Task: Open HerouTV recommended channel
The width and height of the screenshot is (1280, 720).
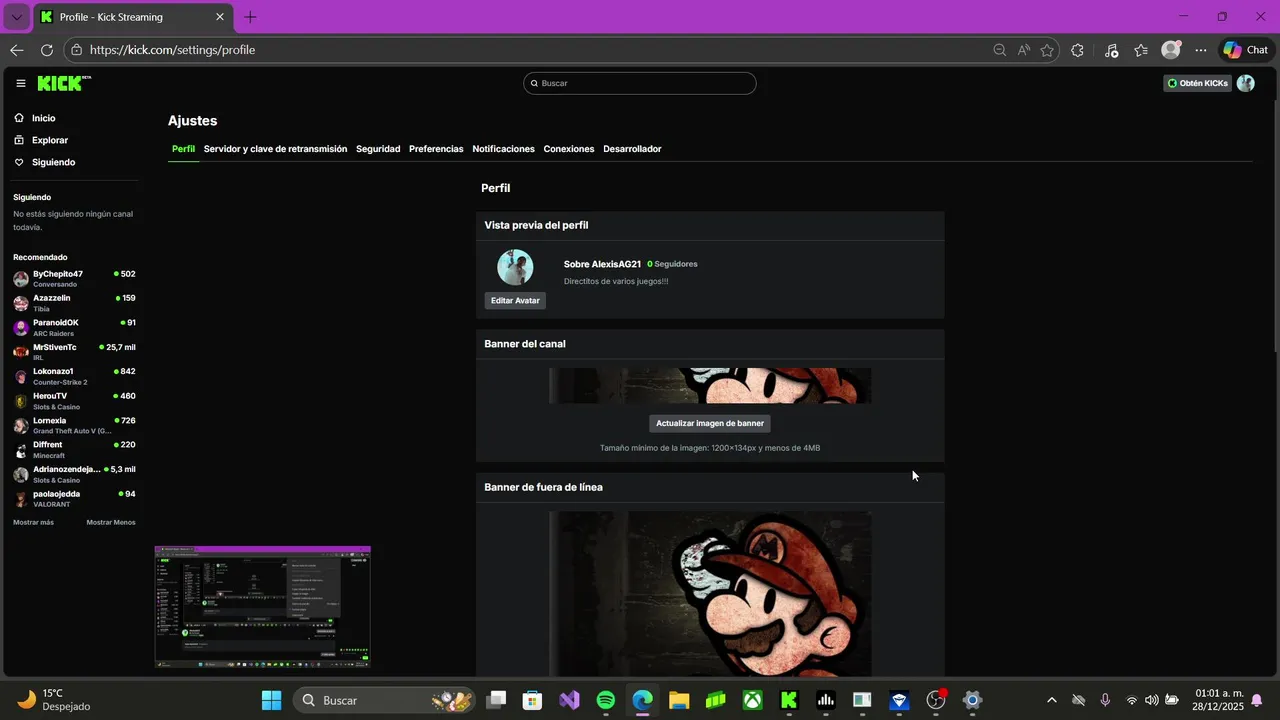Action: 74,401
